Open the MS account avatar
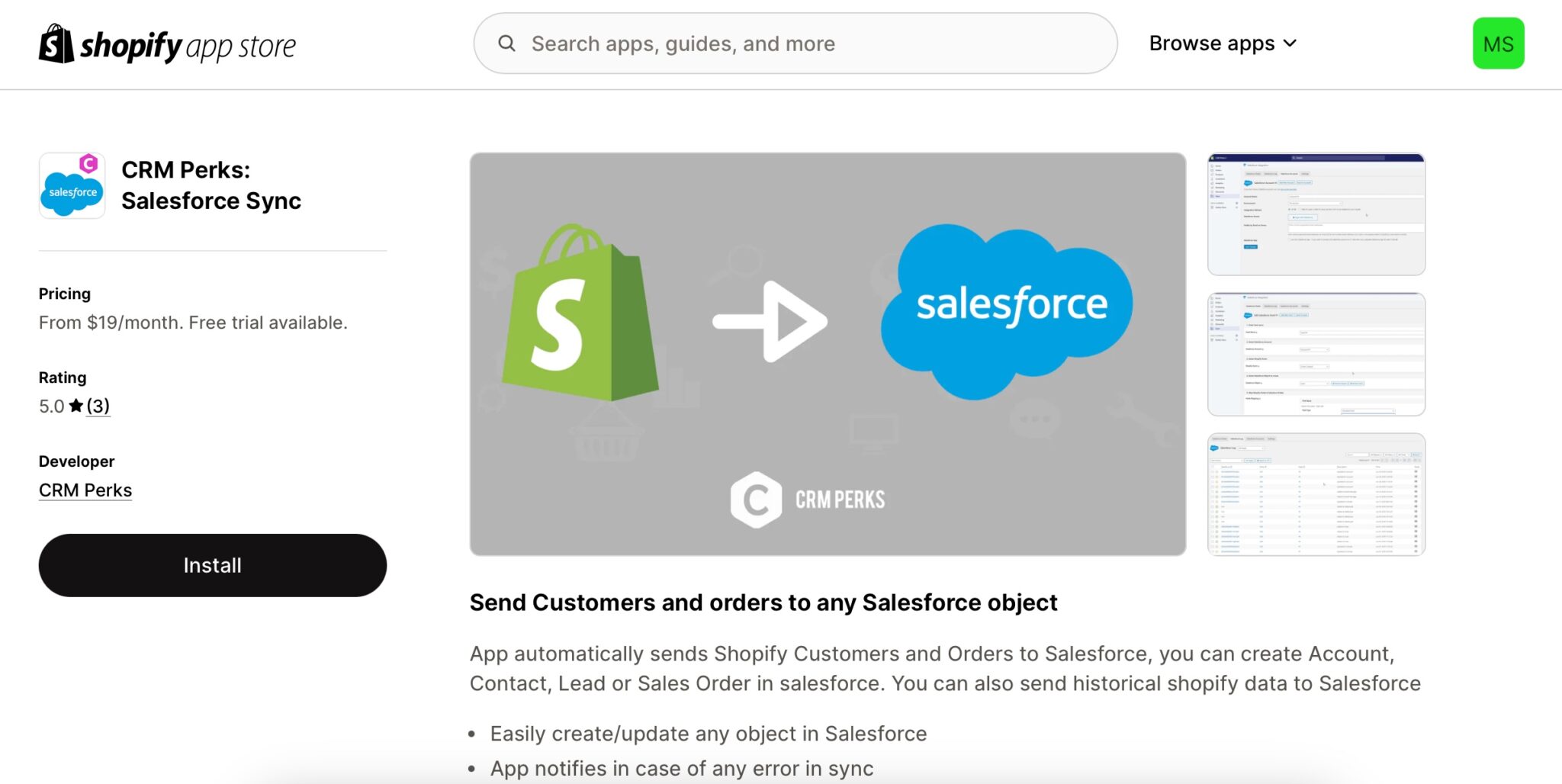1562x784 pixels. click(1498, 43)
